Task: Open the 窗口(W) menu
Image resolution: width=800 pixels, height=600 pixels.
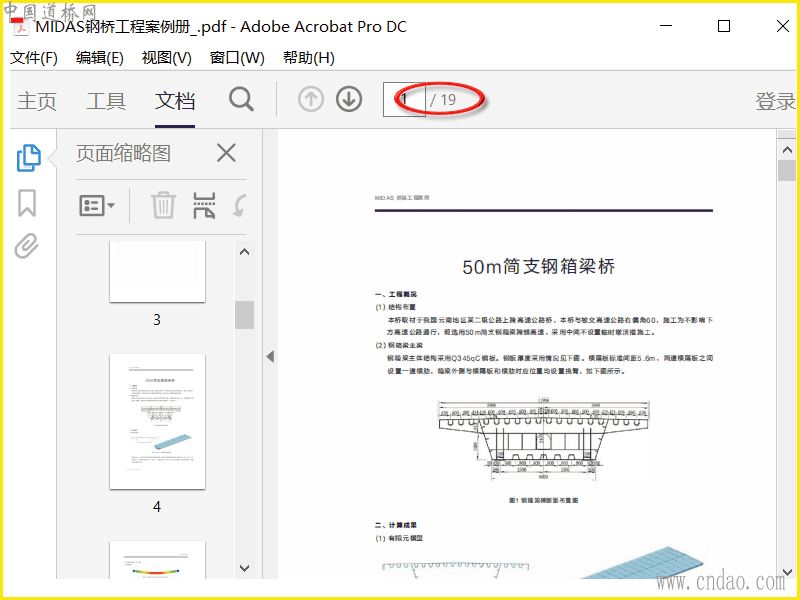Action: [x=237, y=58]
